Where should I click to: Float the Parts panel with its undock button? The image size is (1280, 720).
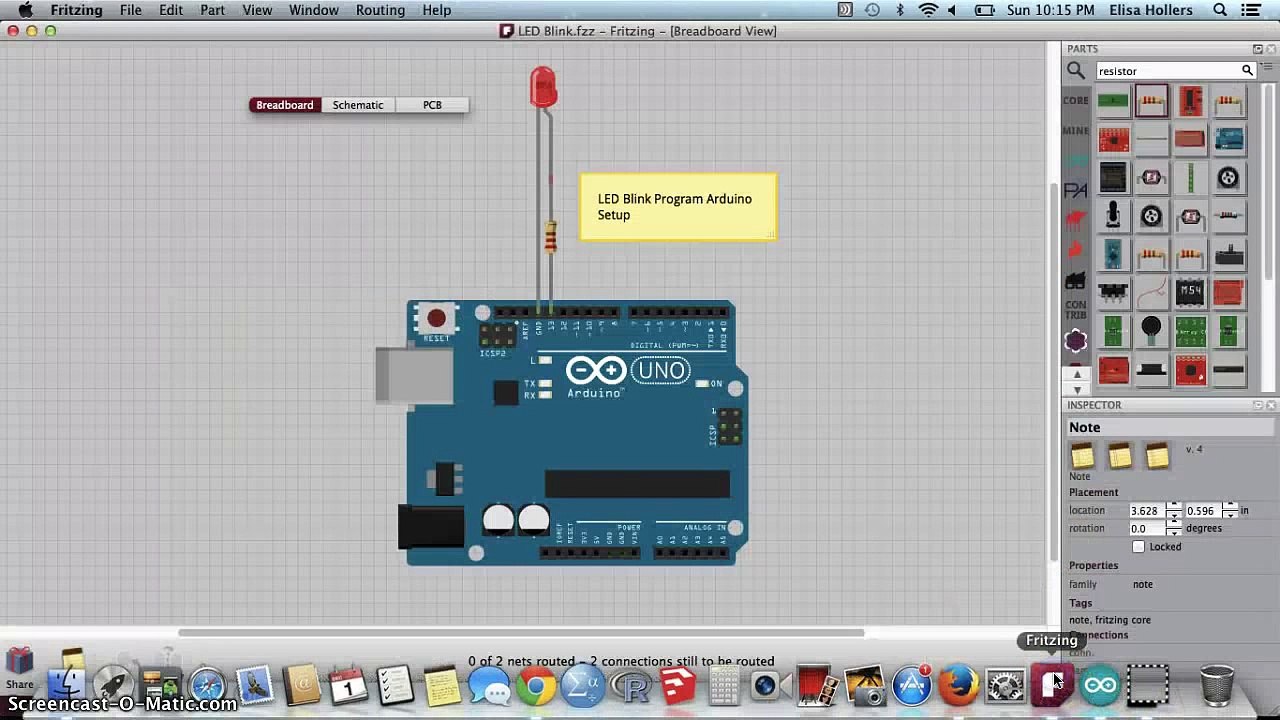point(1257,49)
